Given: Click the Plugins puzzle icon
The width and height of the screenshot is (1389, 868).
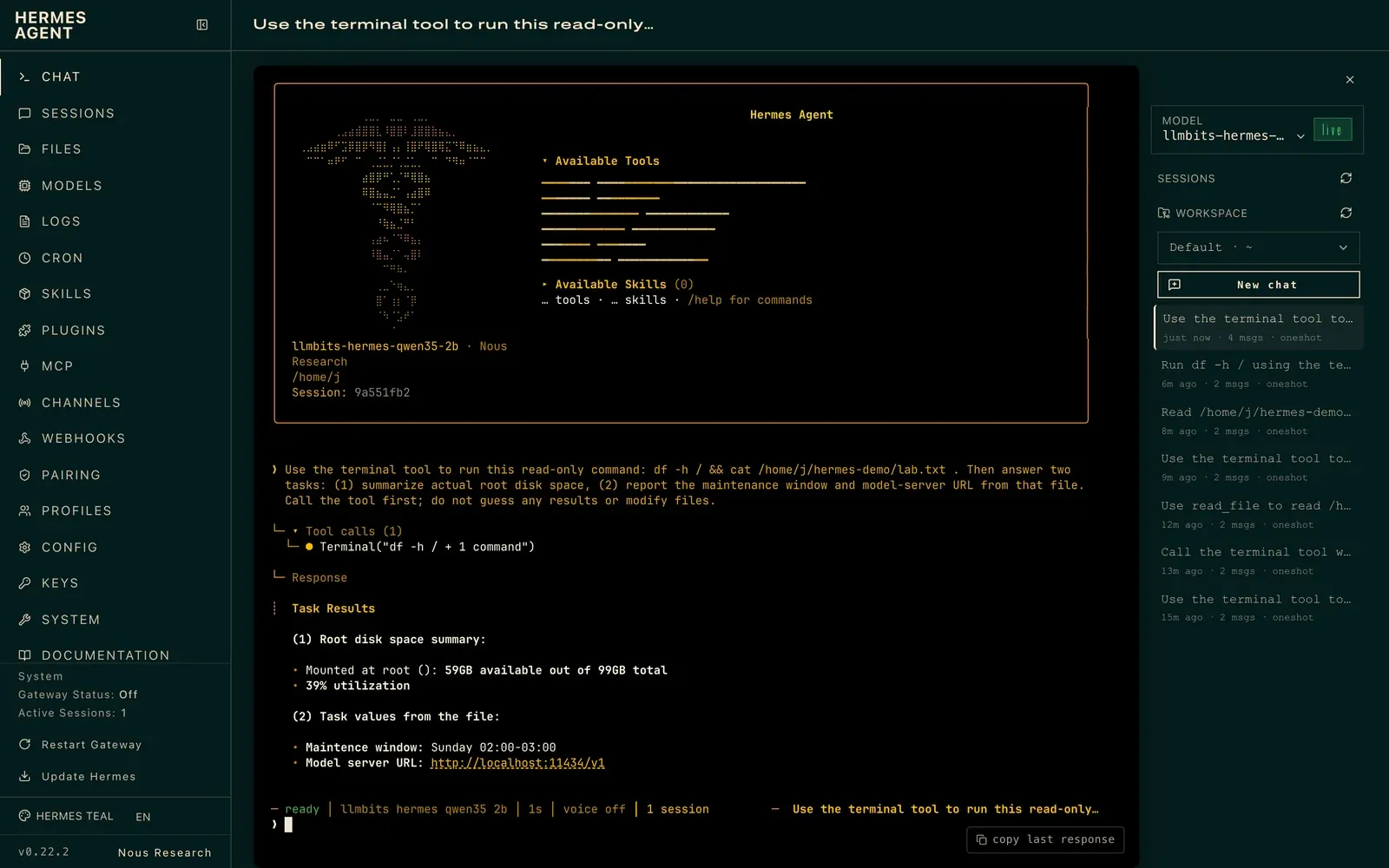Looking at the screenshot, I should click(x=24, y=331).
